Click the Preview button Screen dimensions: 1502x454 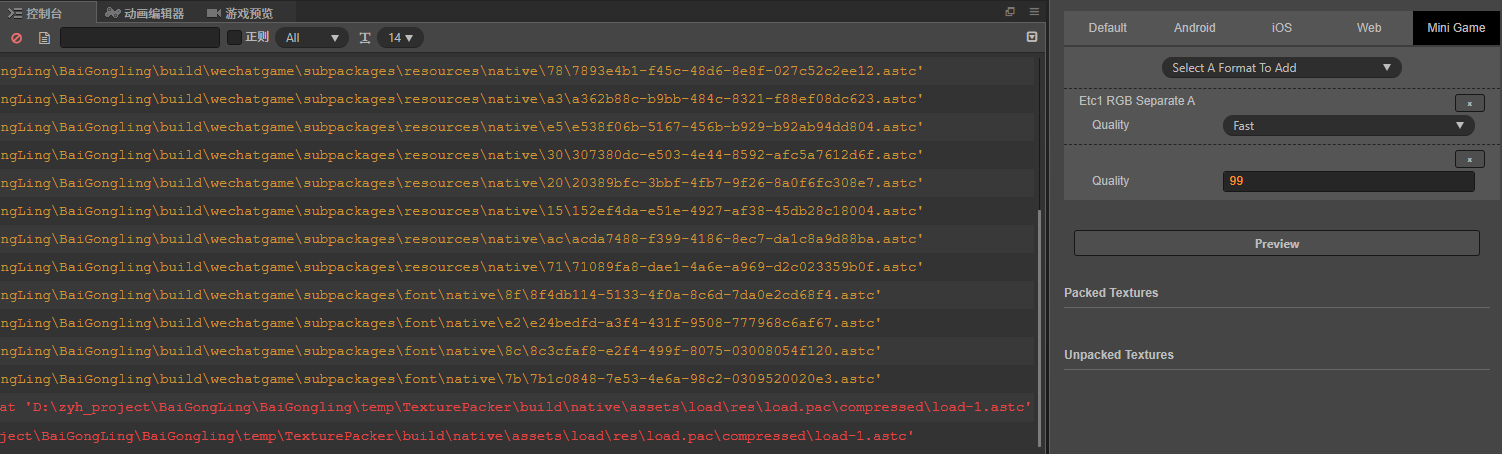click(1276, 244)
